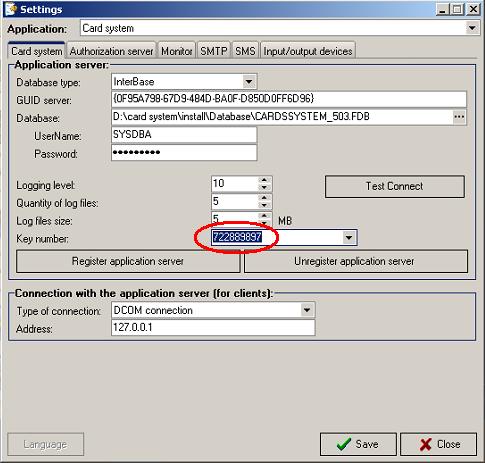This screenshot has height=463, width=485.
Task: Go to the Monitor tab
Action: pos(177,51)
